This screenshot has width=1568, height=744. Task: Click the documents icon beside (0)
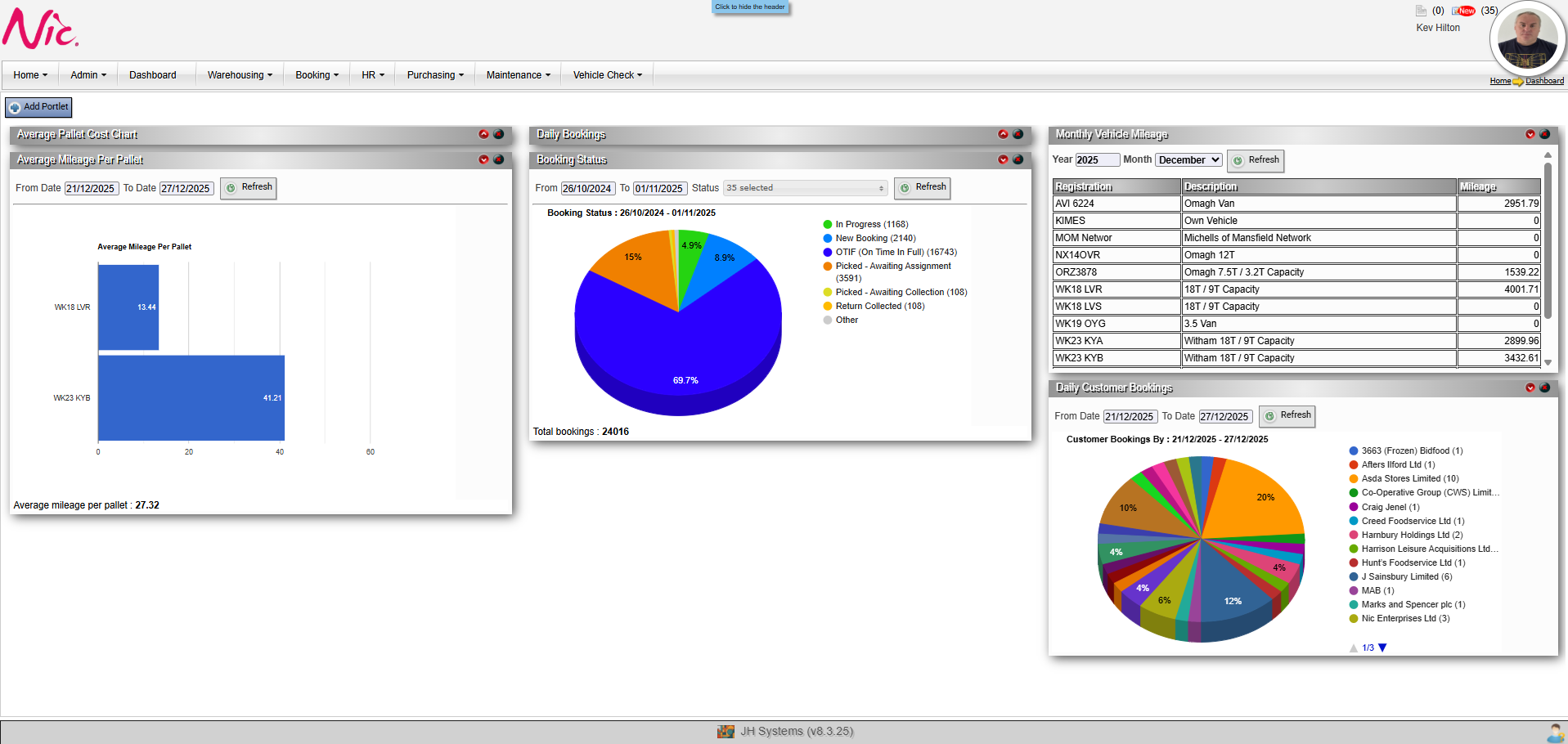coord(1422,11)
